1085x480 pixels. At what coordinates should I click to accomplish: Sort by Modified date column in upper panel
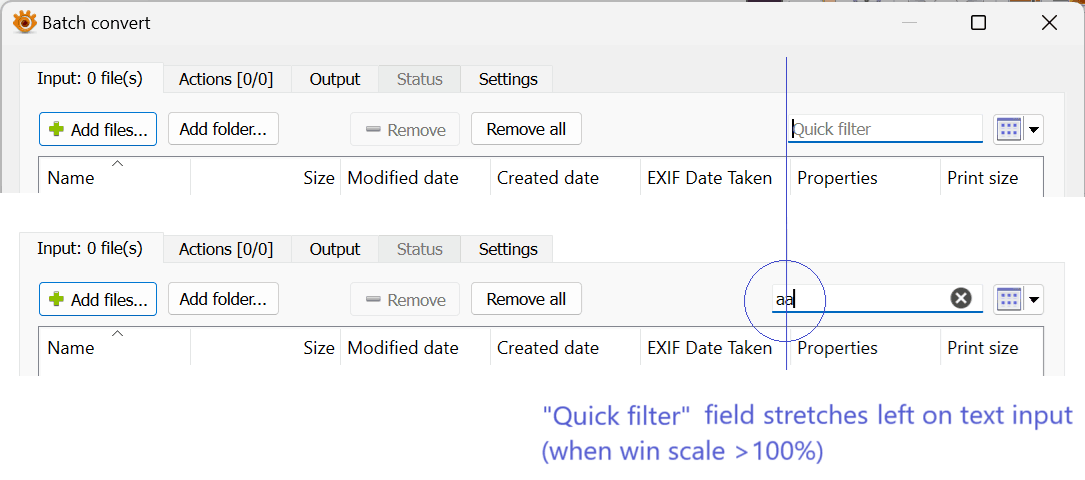click(403, 178)
